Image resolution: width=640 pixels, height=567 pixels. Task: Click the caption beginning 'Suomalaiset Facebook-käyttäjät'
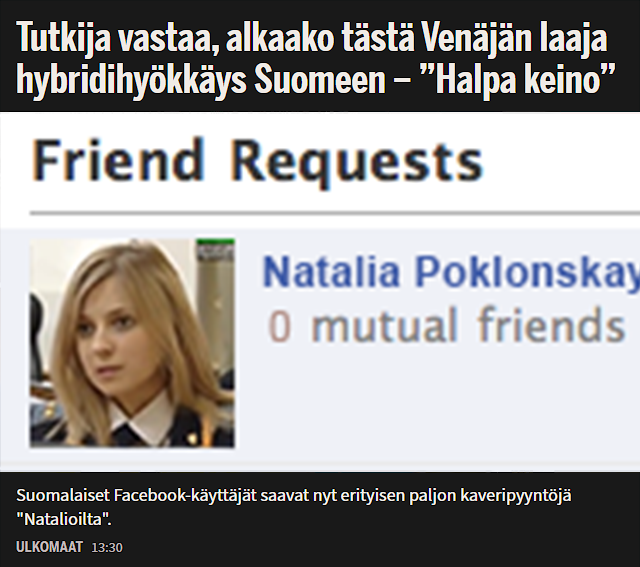(x=293, y=507)
